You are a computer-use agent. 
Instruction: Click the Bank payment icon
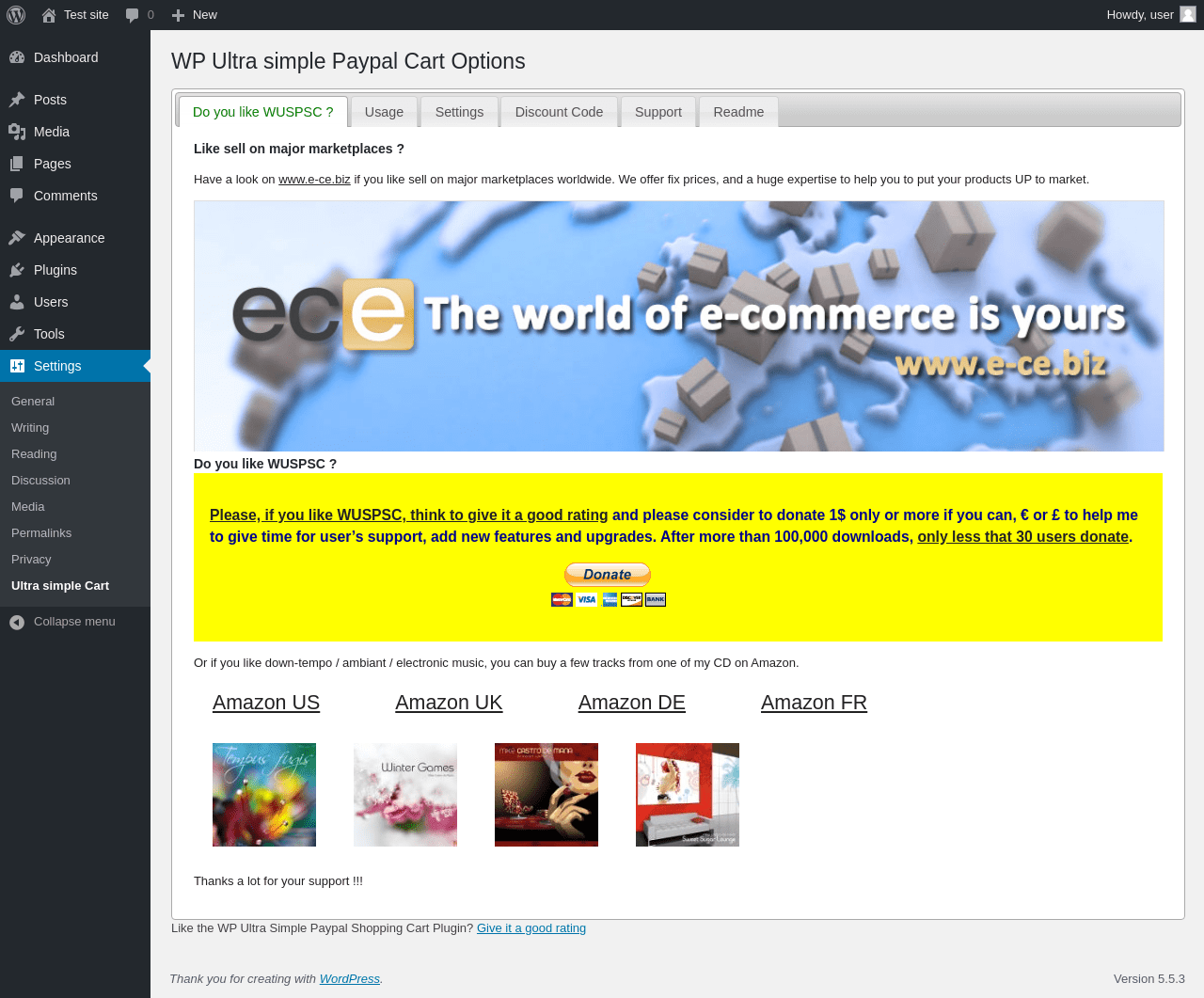[656, 599]
